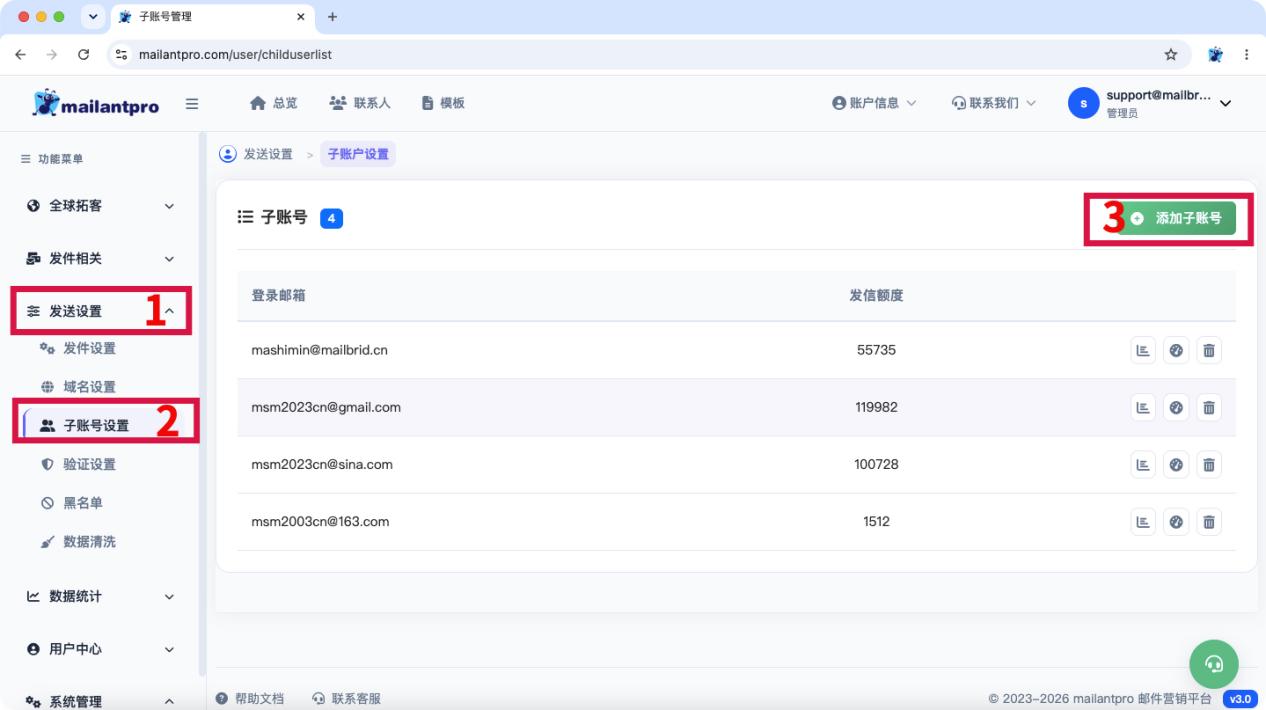This screenshot has height=710, width=1266.
Task: Click the quota value 55735
Action: (x=876, y=350)
